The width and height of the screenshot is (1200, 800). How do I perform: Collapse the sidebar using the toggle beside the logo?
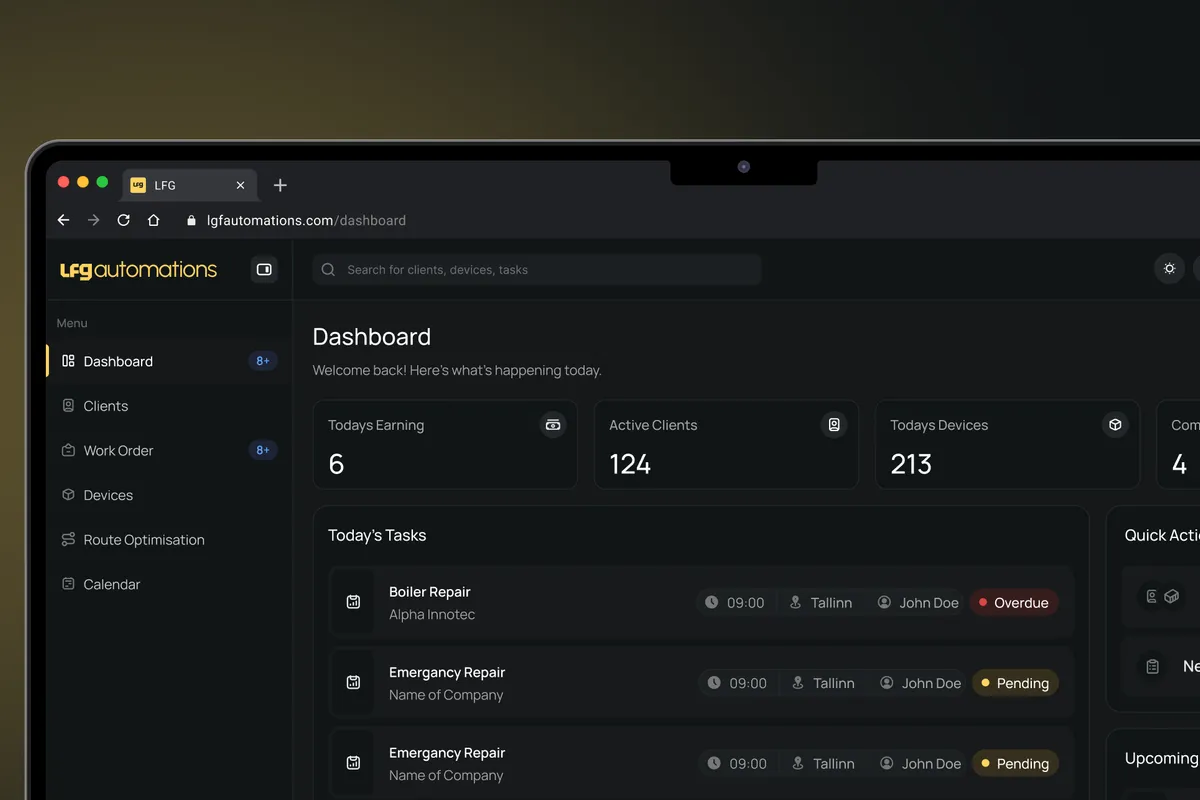[x=263, y=269]
